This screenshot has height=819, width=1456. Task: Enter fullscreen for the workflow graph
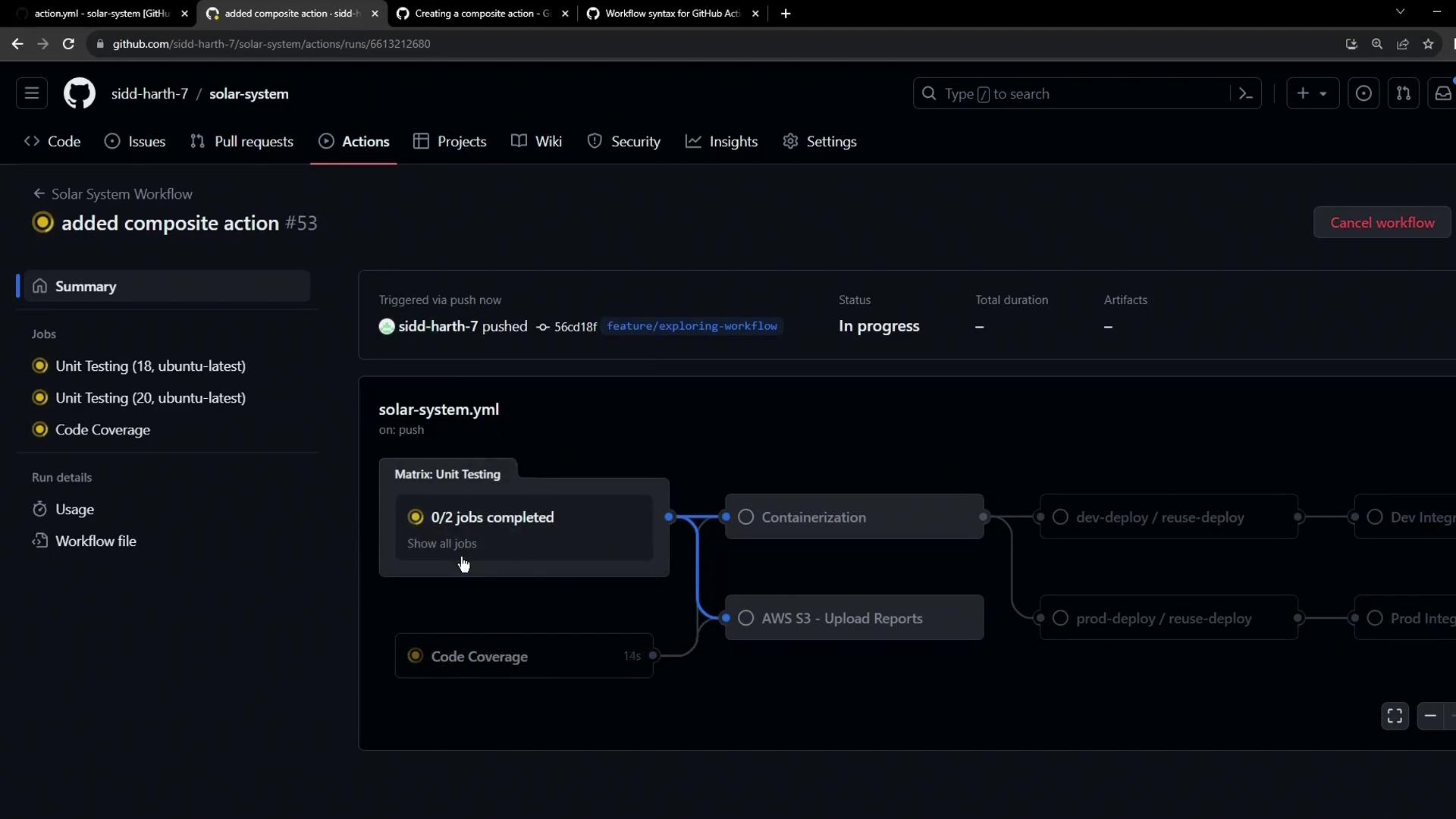click(1395, 716)
